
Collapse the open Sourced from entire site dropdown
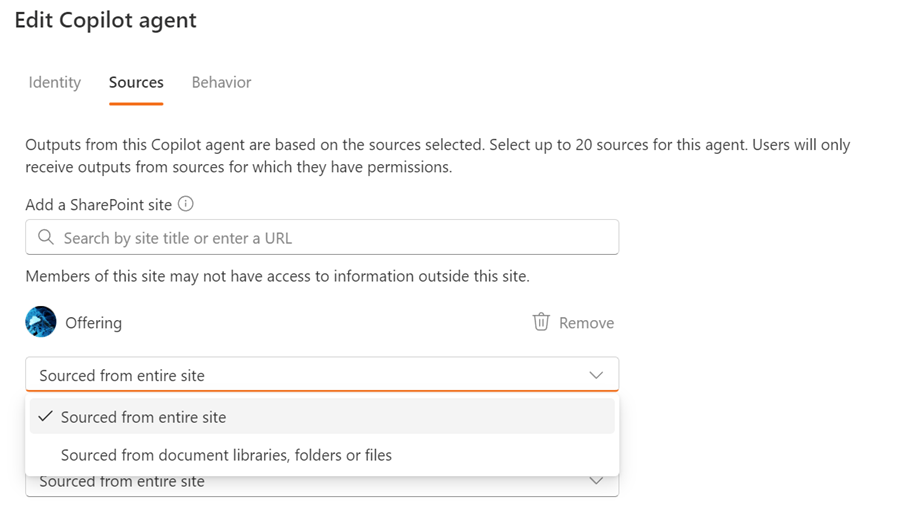point(300,375)
